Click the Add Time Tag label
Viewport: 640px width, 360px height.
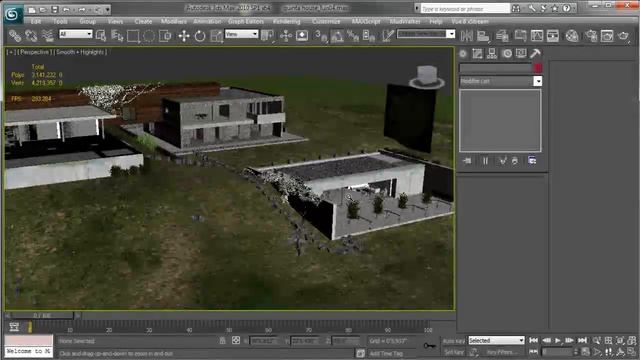tap(386, 353)
